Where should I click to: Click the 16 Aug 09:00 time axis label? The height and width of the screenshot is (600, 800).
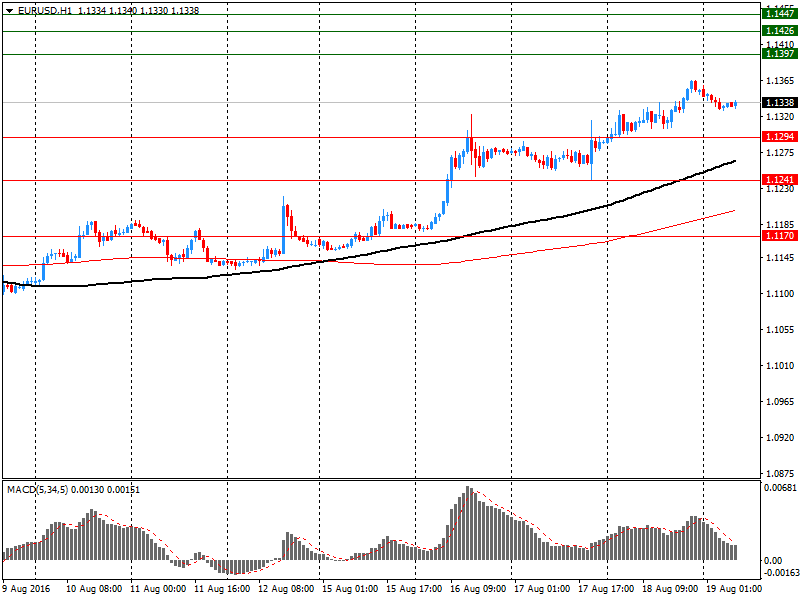point(478,589)
